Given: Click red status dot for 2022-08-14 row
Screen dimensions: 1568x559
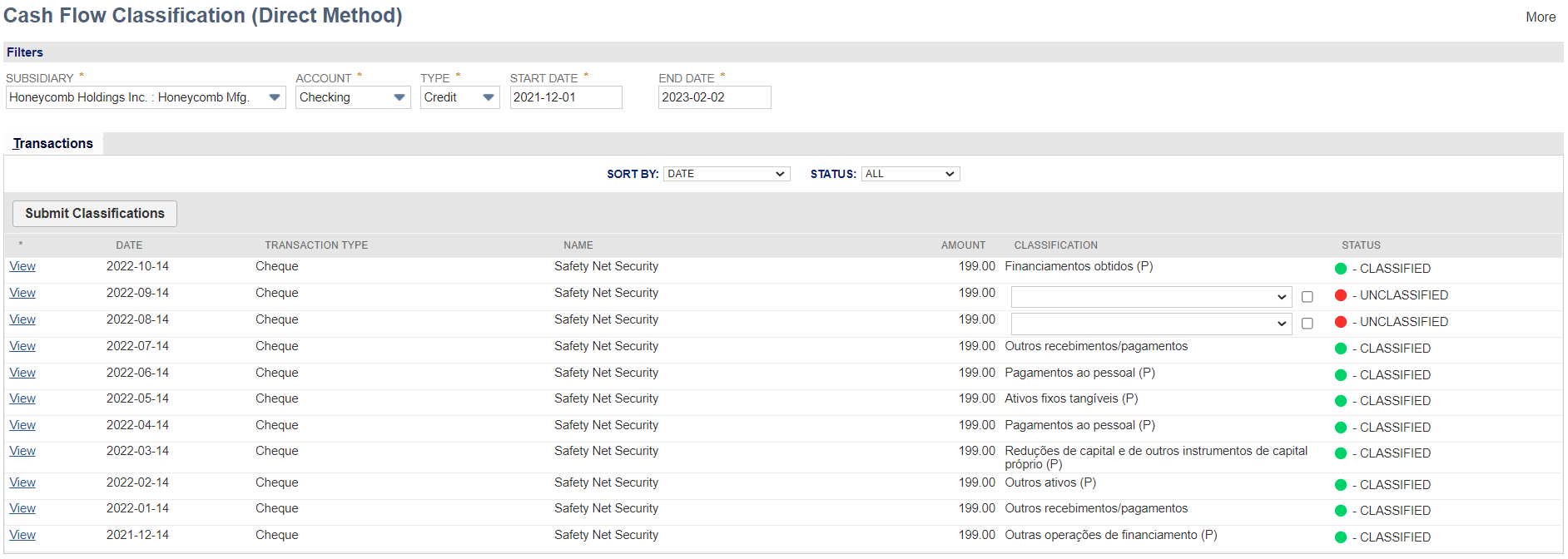Looking at the screenshot, I should [x=1340, y=322].
